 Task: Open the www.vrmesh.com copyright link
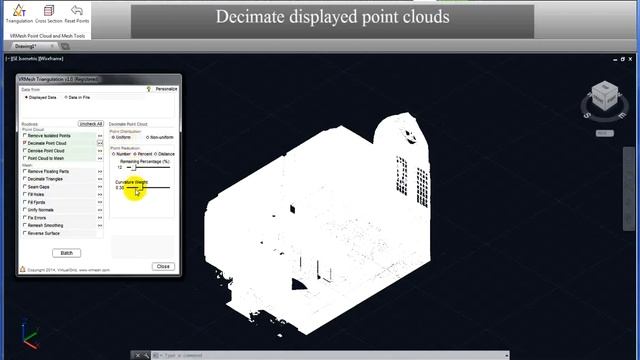[x=94, y=270]
